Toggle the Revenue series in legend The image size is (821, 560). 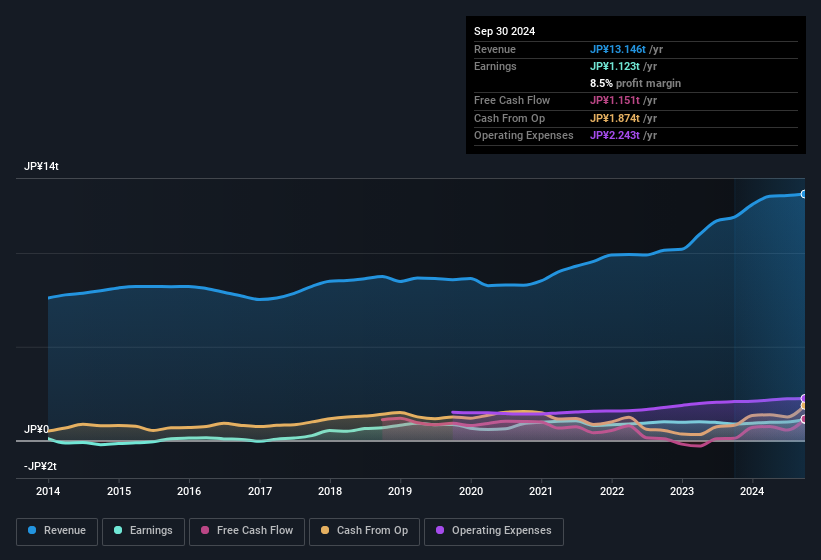coord(58,531)
